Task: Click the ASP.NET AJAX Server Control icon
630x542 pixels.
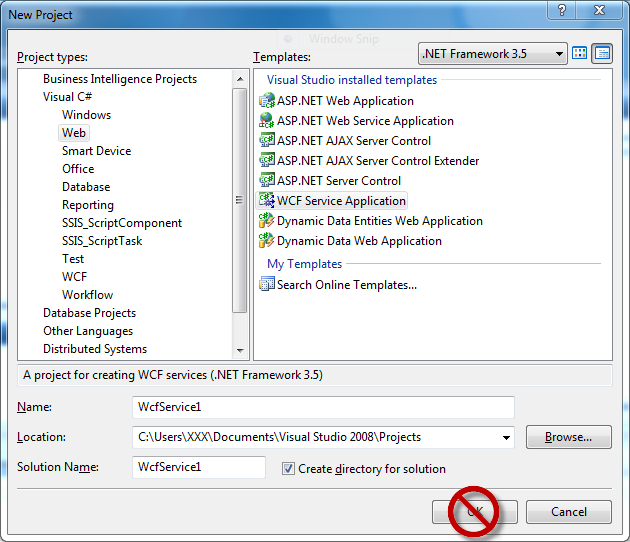Action: [x=267, y=140]
